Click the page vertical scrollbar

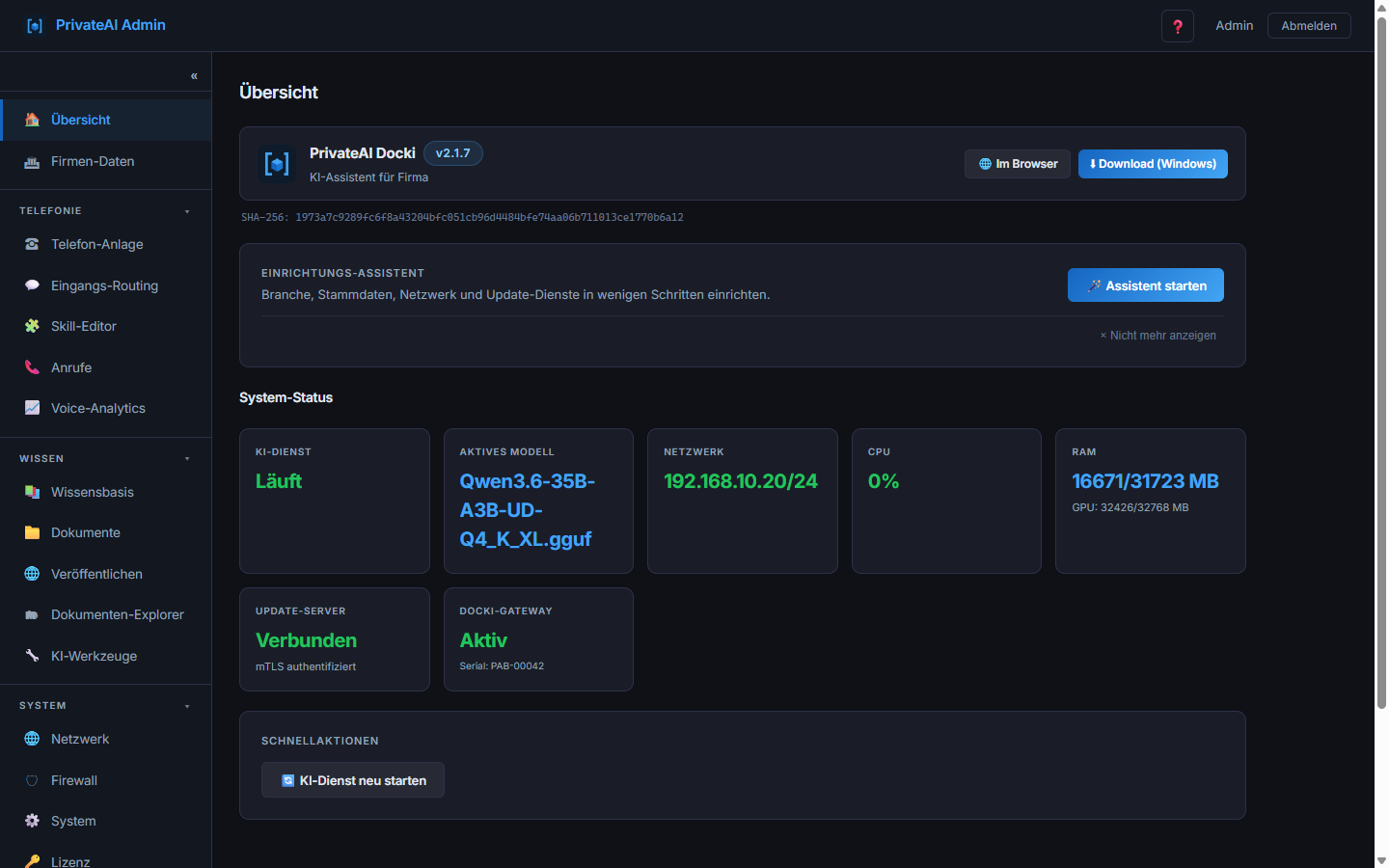pyautogui.click(x=1381, y=362)
